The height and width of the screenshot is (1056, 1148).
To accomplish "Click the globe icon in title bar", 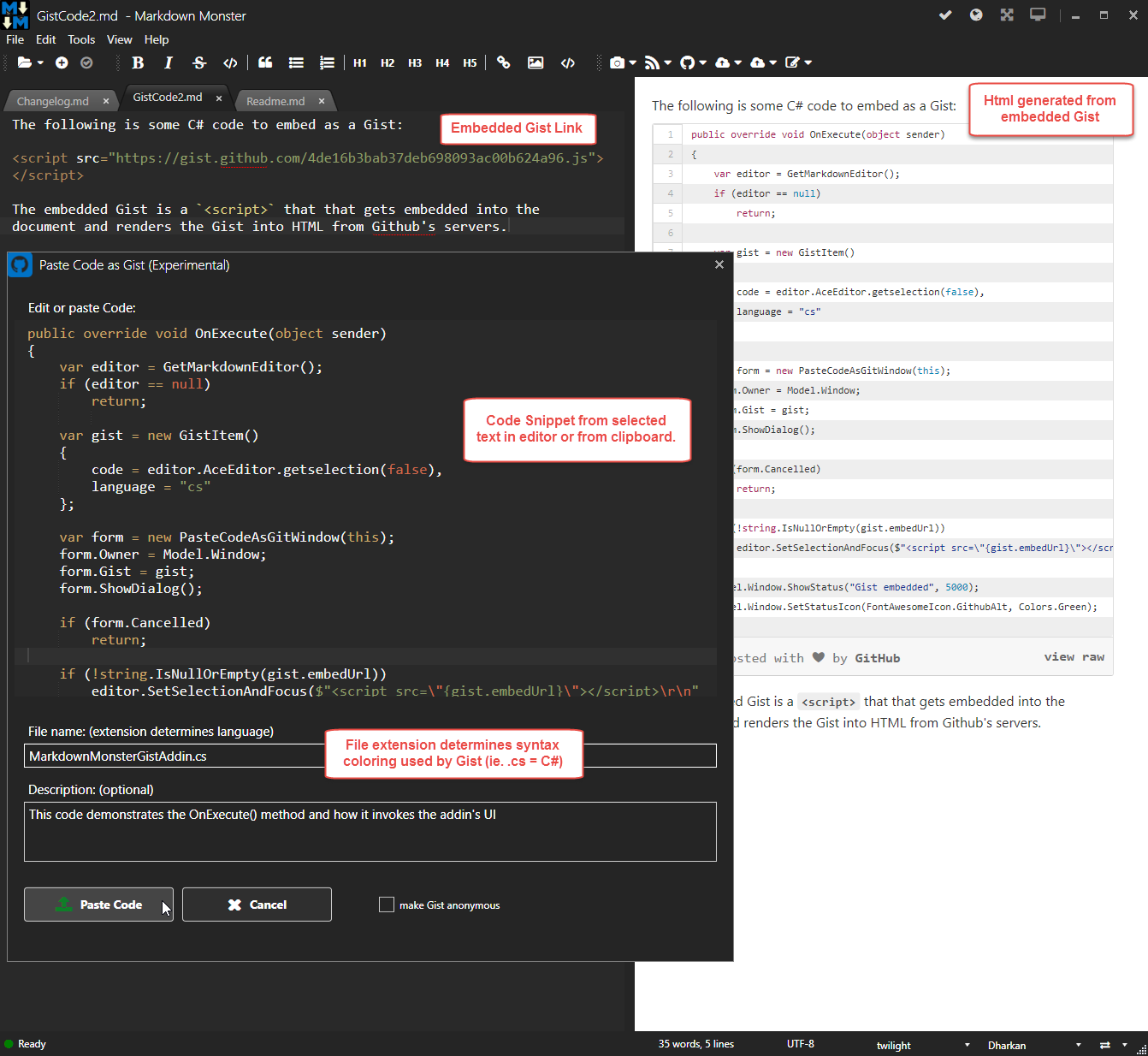I will coord(976,15).
